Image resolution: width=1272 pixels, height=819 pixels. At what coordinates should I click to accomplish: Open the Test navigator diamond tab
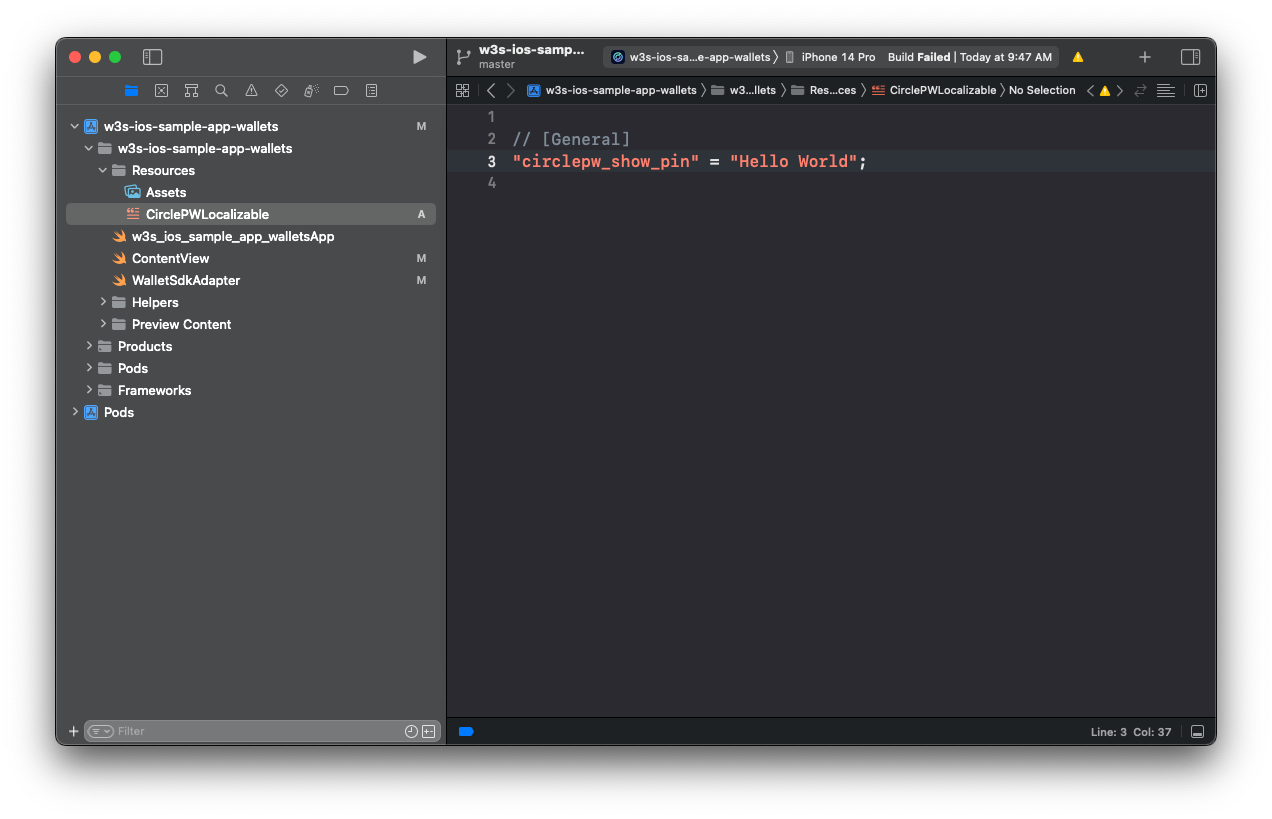click(281, 90)
